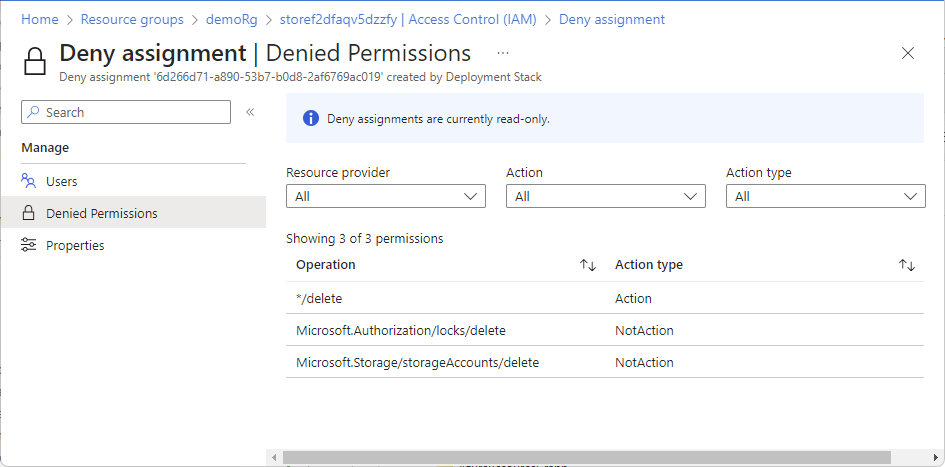Sort by Action type column arrows
This screenshot has height=467, width=945.
(907, 265)
